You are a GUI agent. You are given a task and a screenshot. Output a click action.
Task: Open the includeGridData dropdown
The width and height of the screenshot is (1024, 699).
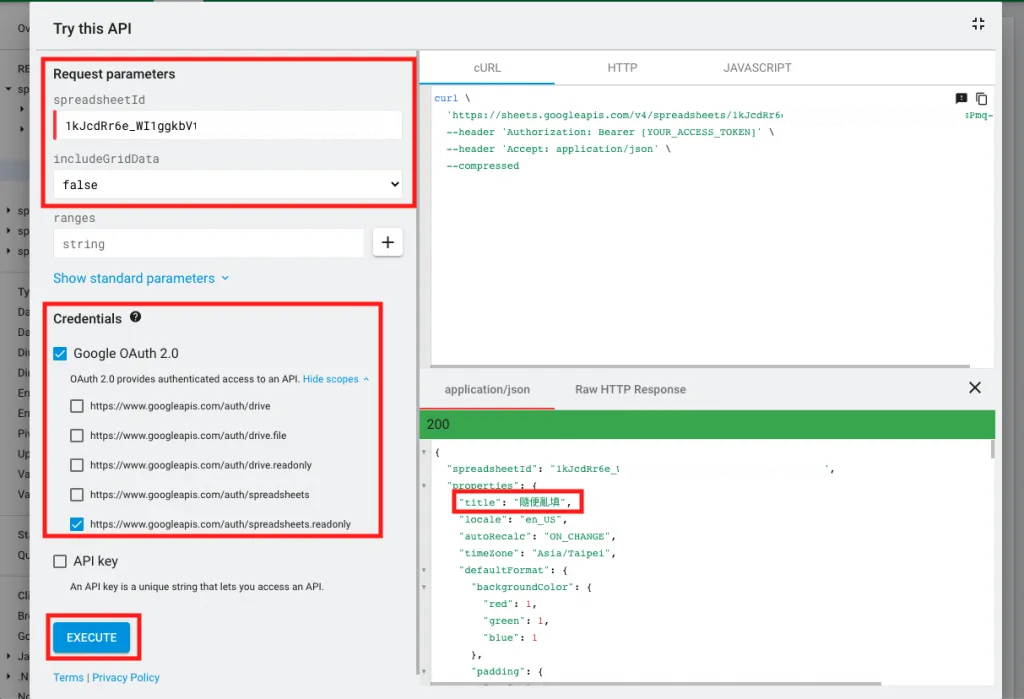point(228,185)
